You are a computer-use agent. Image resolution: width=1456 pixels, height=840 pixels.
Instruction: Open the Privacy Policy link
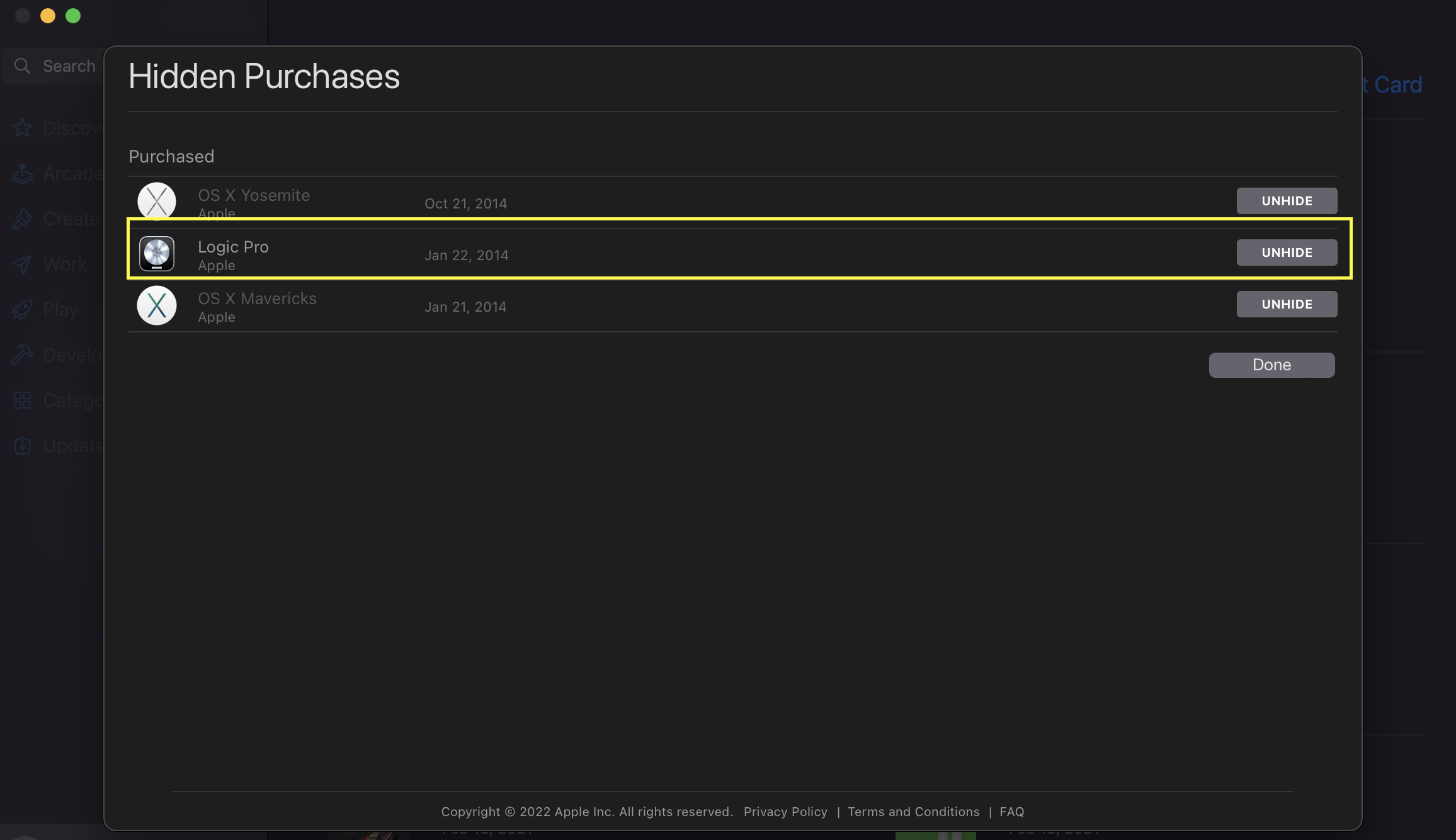[x=785, y=812]
